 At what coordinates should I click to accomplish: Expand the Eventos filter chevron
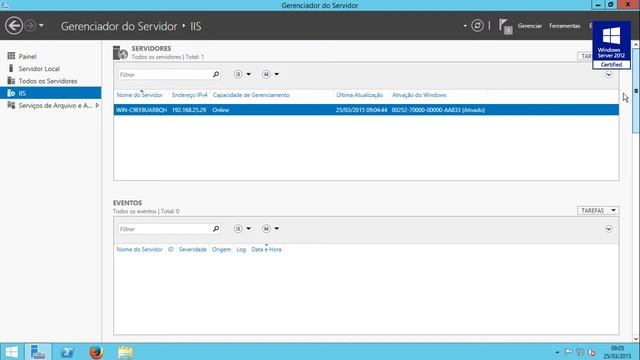[609, 229]
